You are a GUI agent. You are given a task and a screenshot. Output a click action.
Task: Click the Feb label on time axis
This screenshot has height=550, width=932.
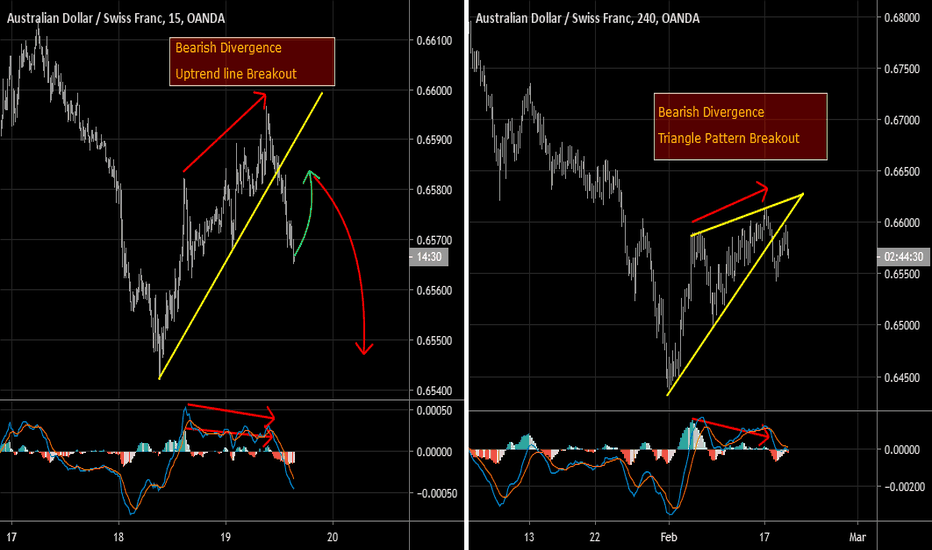pyautogui.click(x=669, y=537)
